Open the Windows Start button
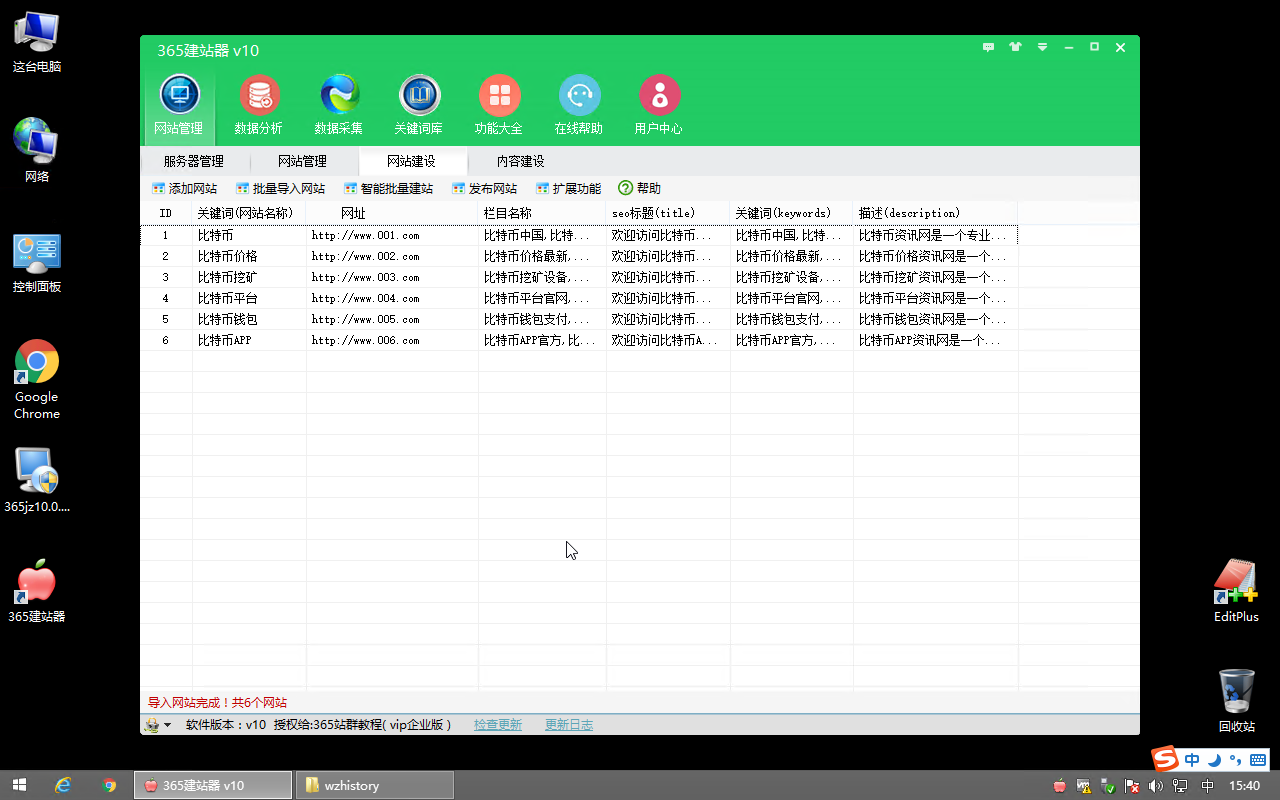1280x800 pixels. 19,785
